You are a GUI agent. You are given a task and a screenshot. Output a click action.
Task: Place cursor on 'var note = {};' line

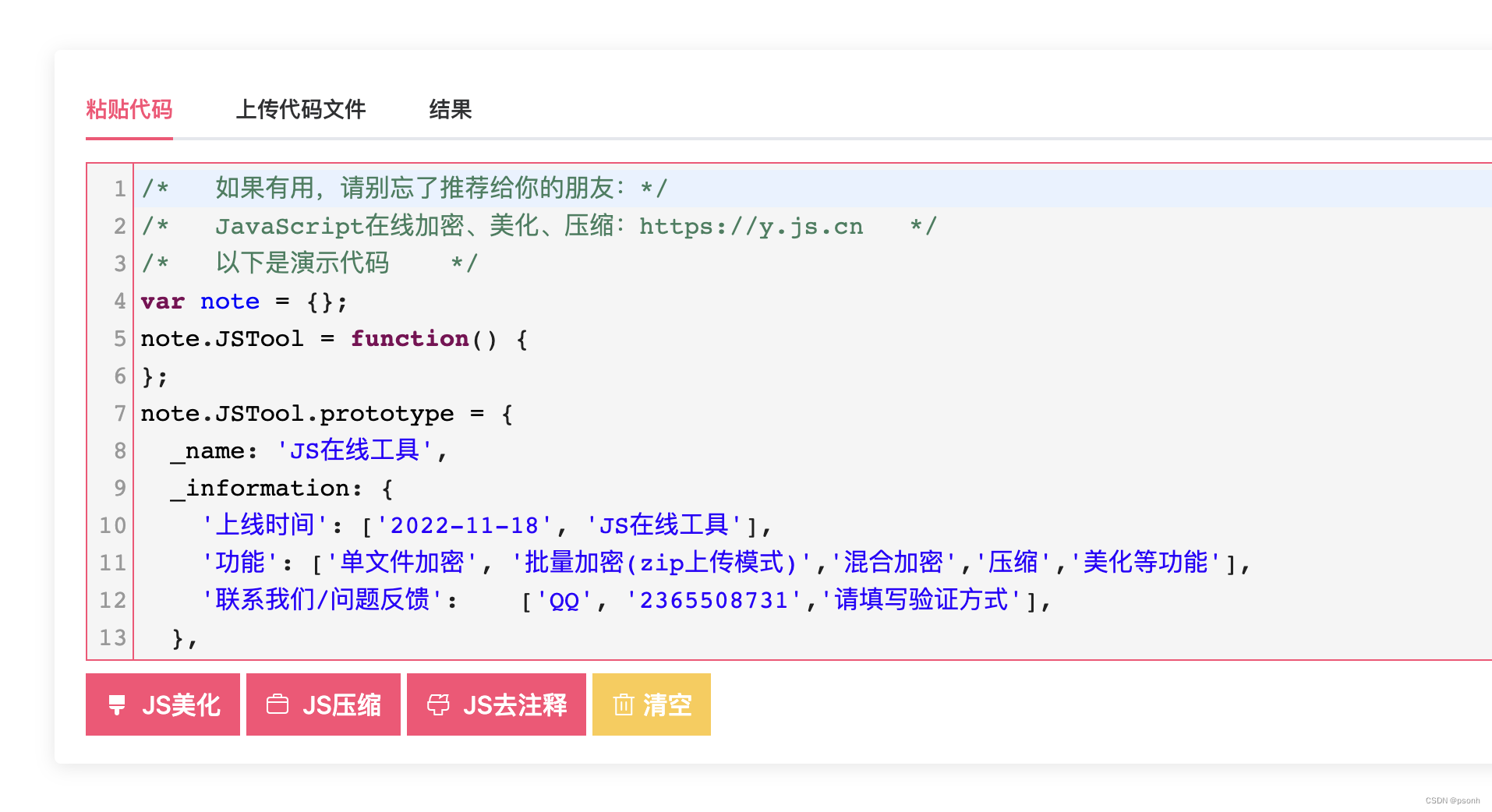(x=244, y=302)
